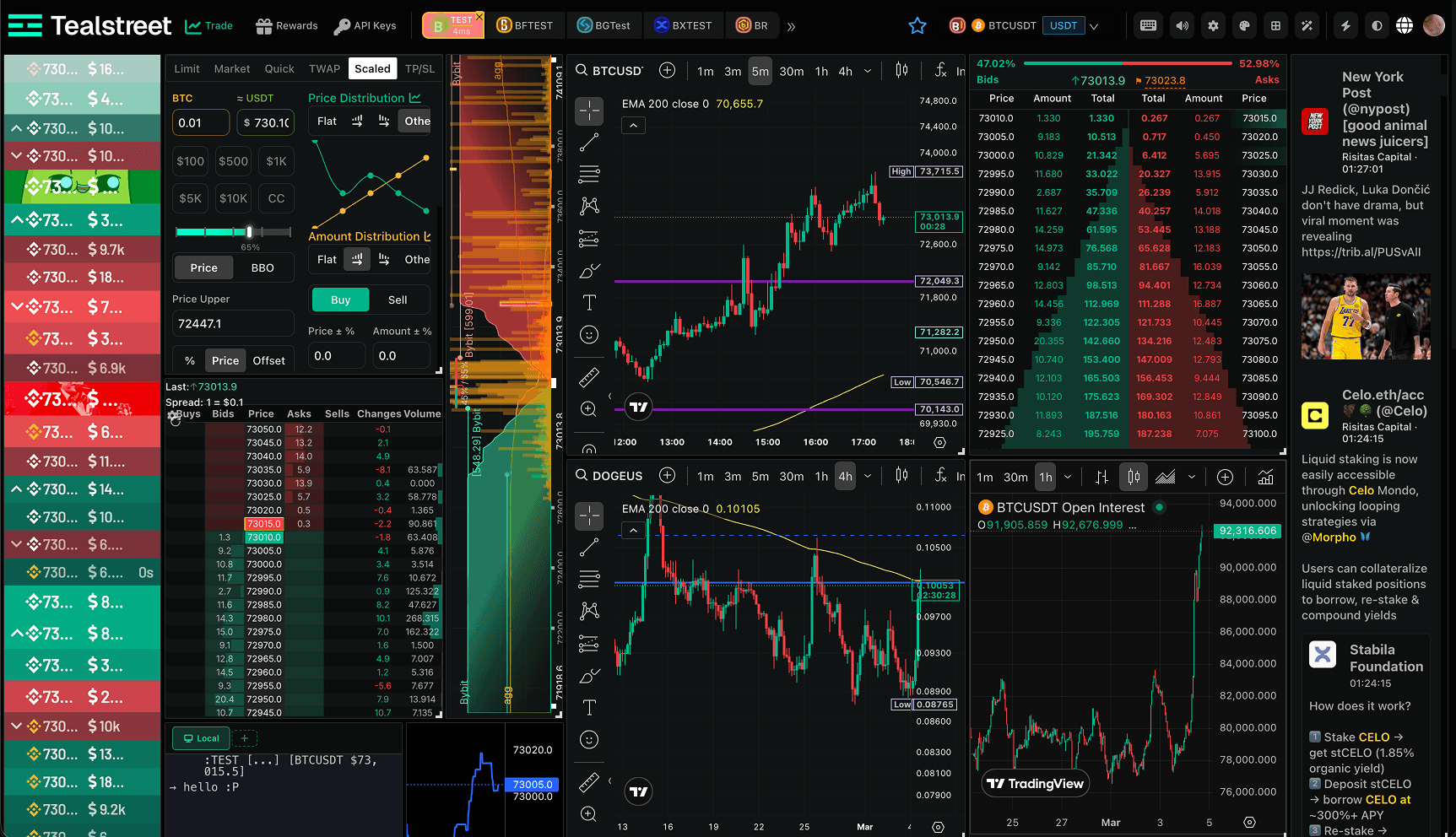
Task: Select Flat price distribution
Action: [x=327, y=121]
